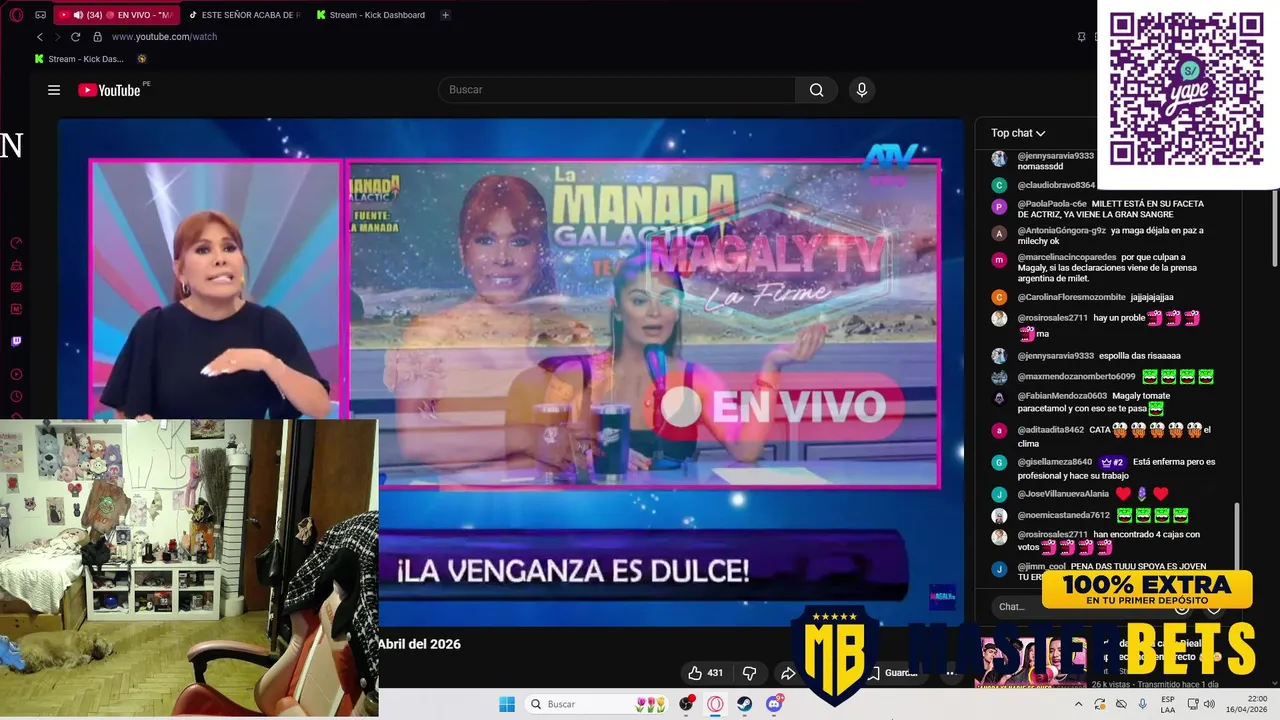Click the Windows taskbar Buscar search box

[598, 704]
